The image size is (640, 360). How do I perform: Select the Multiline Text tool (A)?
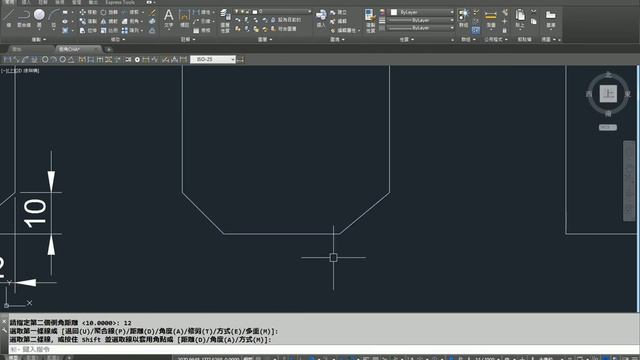coord(169,18)
